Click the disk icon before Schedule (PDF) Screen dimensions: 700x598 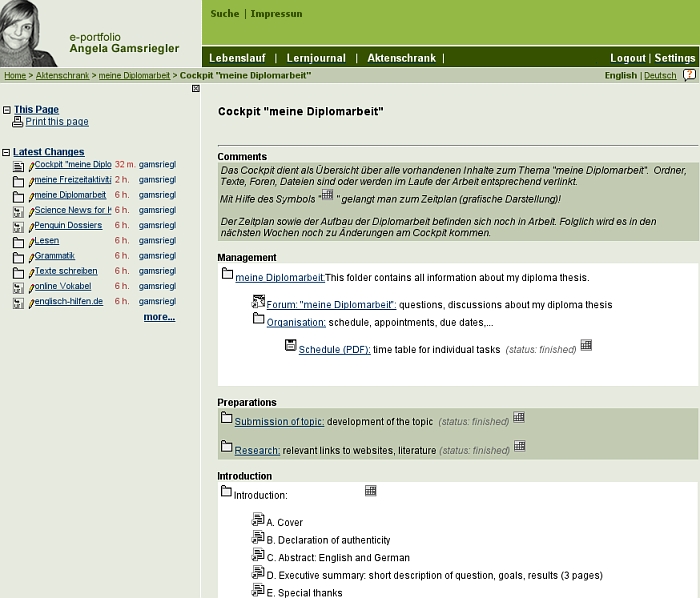pos(290,346)
